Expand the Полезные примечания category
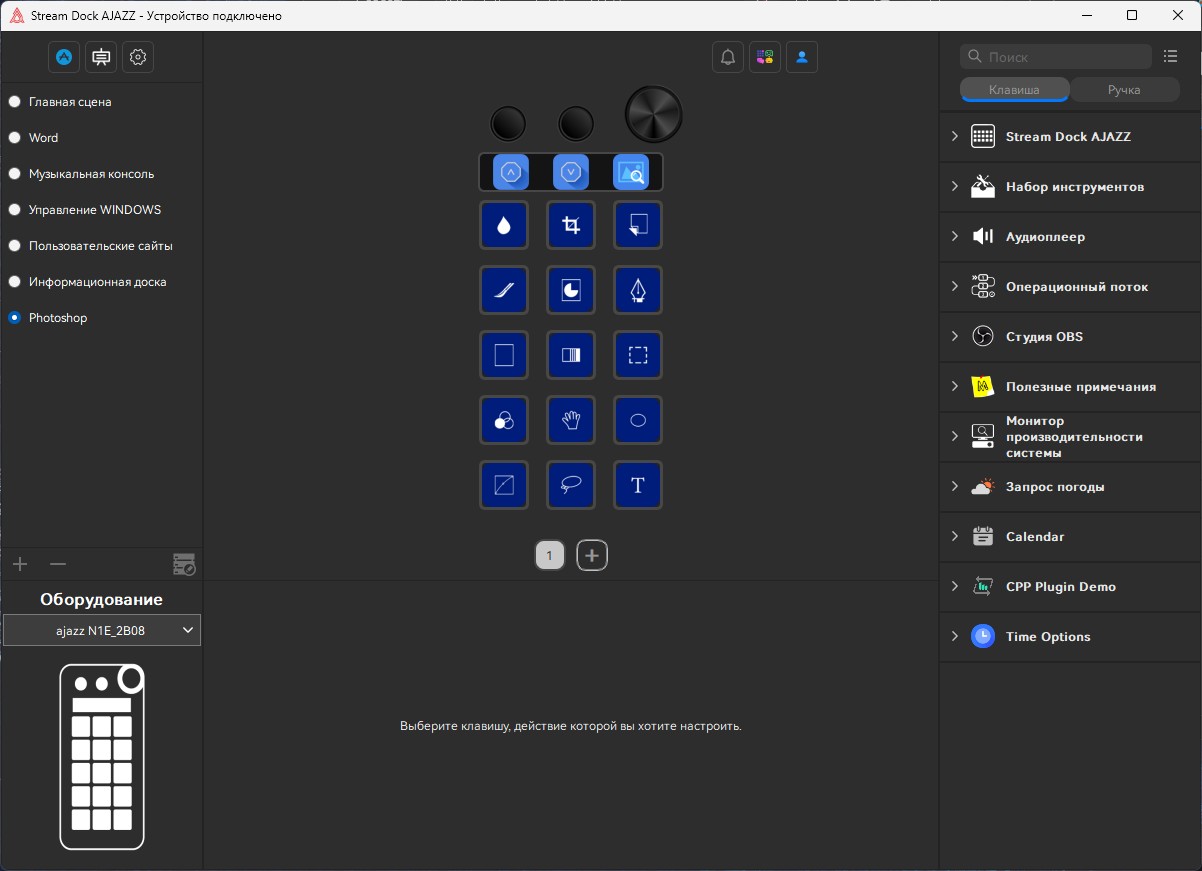 pyautogui.click(x=1070, y=387)
